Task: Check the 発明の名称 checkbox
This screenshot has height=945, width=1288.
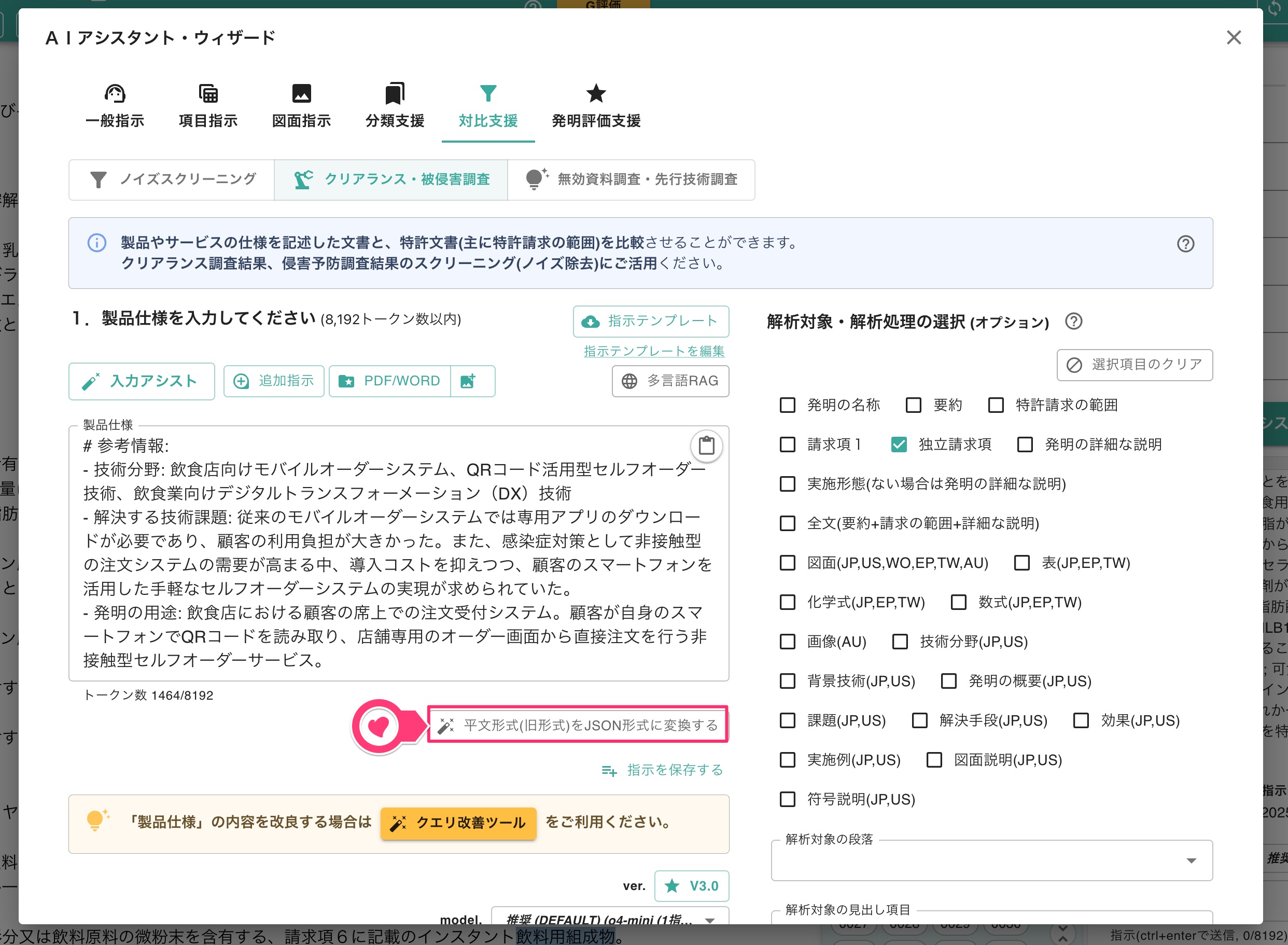Action: coord(788,406)
